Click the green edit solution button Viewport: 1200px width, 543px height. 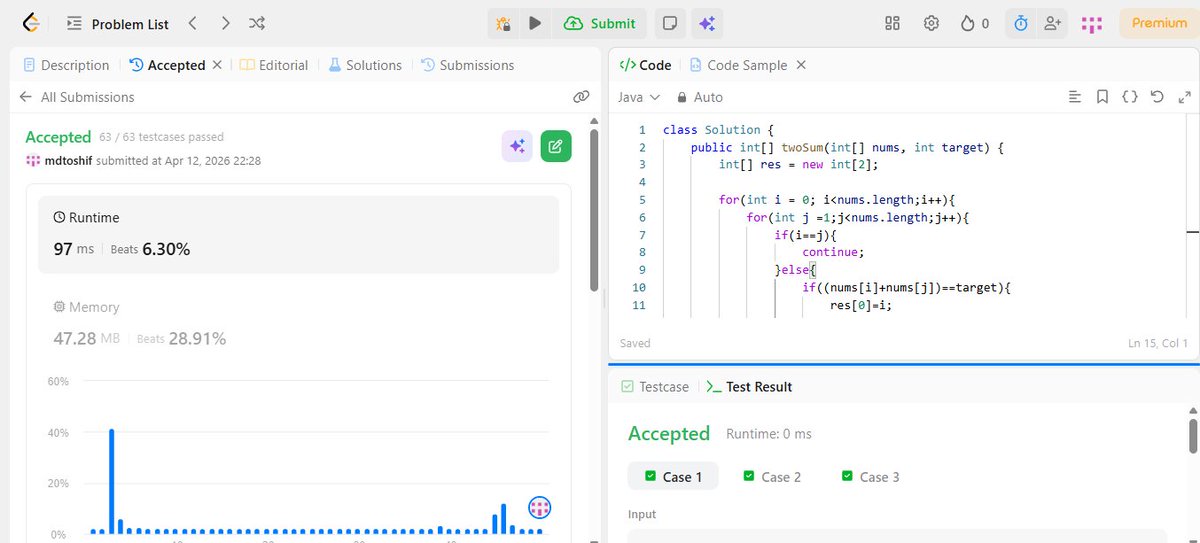point(556,147)
